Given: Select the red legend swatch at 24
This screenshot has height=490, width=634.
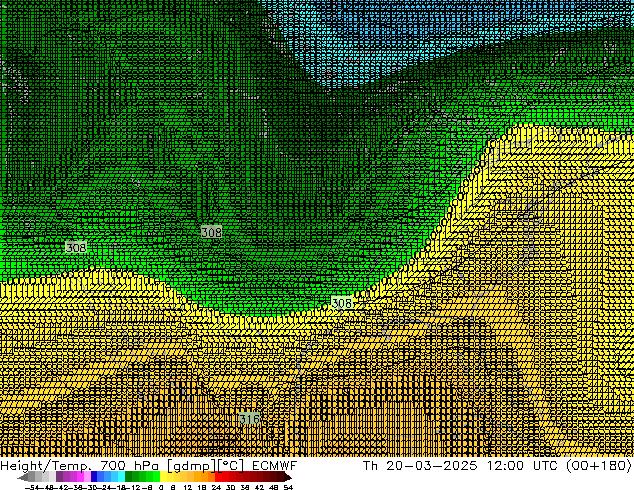Looking at the screenshot, I should coord(218,477).
